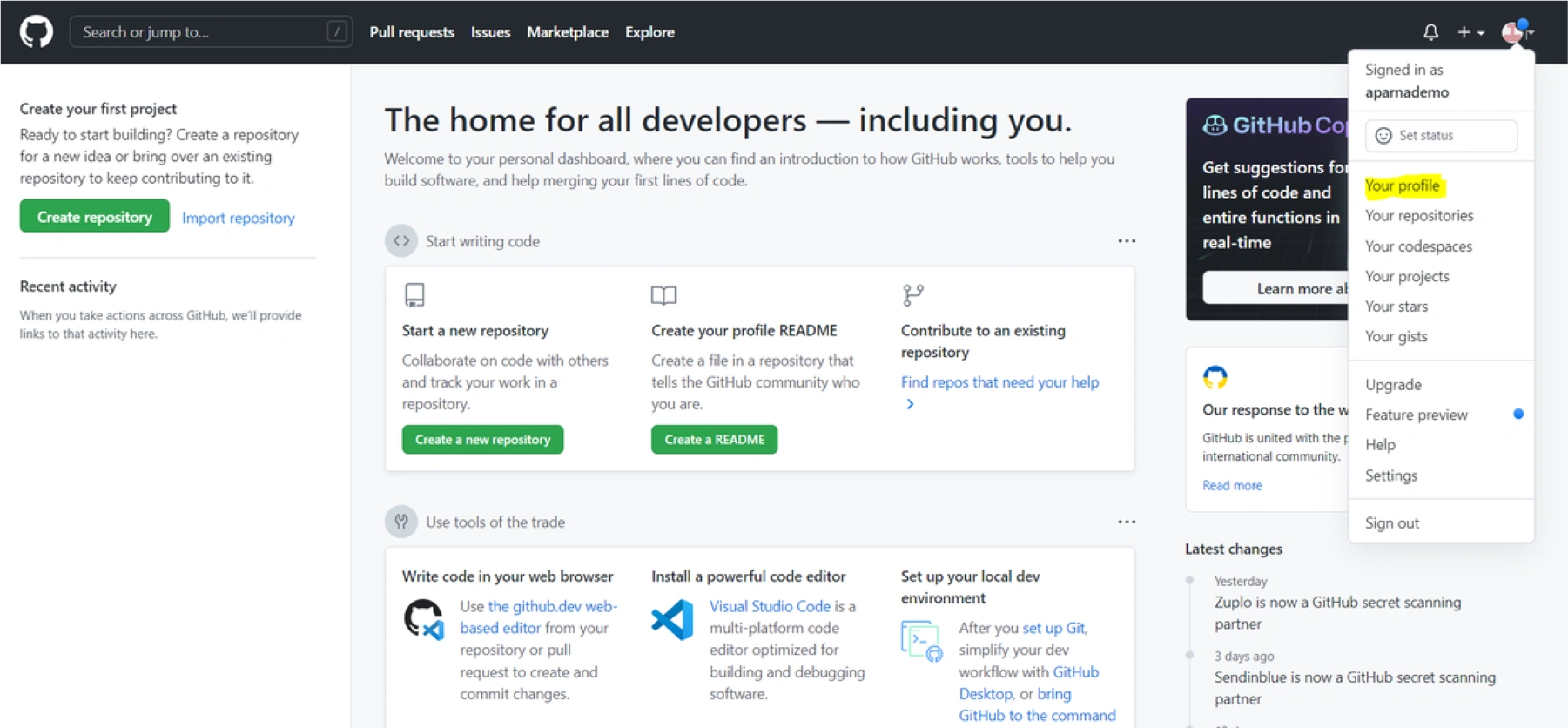
Task: Click the Create a README button
Action: pyautogui.click(x=714, y=440)
